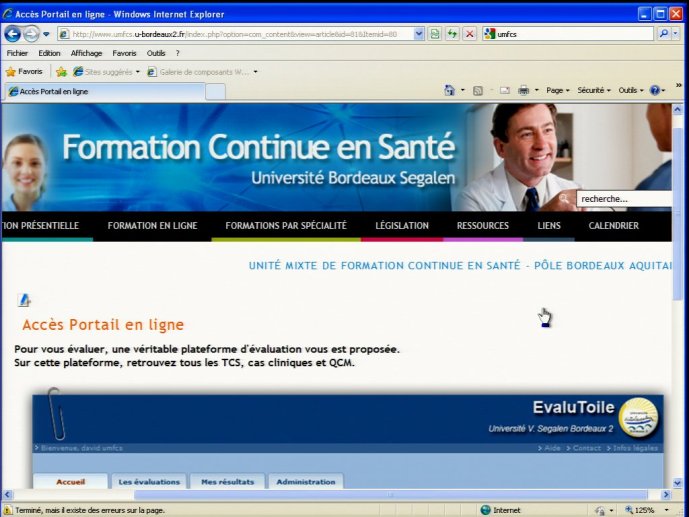Select the Administration tab
The height and width of the screenshot is (517, 689).
[x=306, y=481]
